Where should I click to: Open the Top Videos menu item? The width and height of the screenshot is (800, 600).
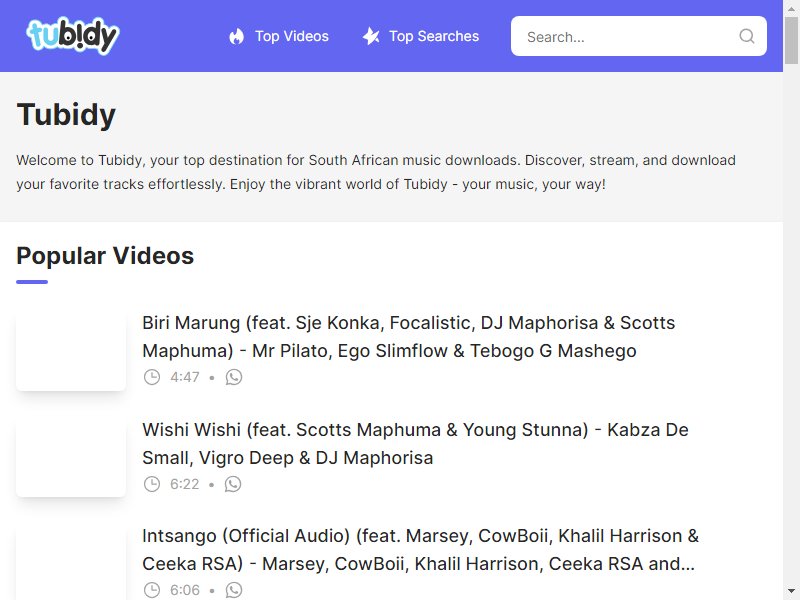pyautogui.click(x=279, y=36)
